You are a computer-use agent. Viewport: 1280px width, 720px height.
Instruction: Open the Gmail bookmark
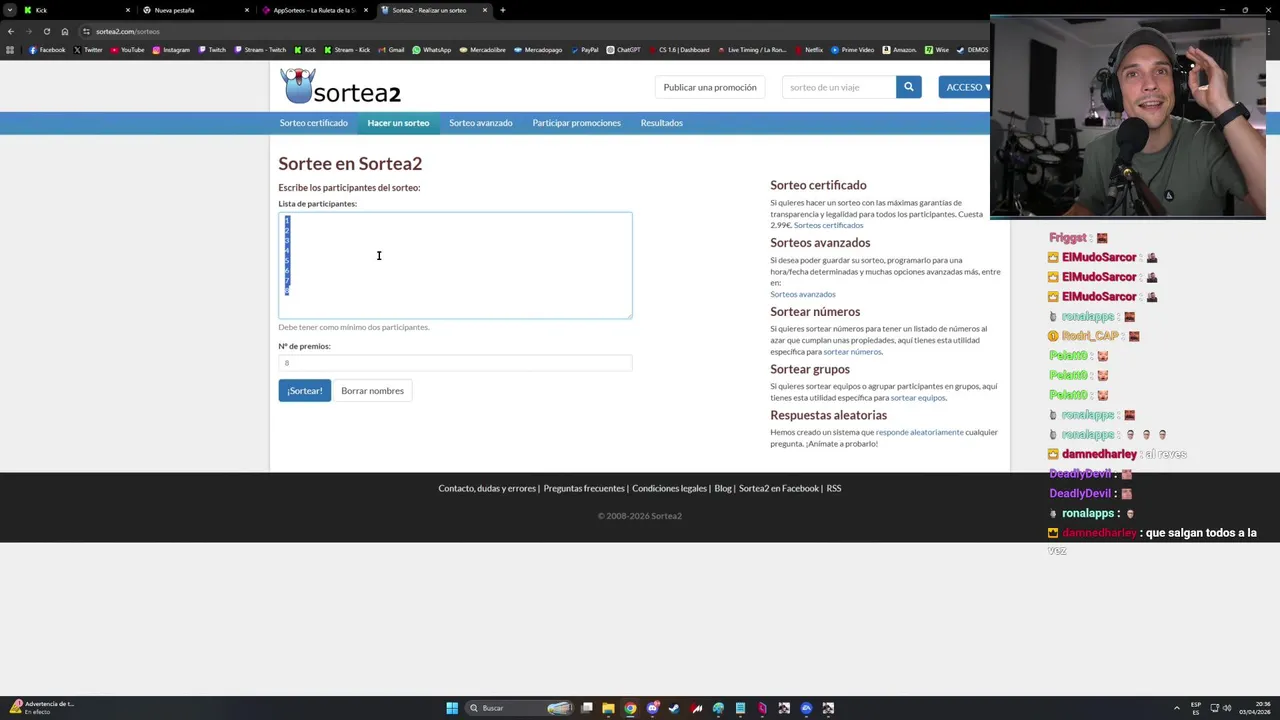click(x=391, y=50)
